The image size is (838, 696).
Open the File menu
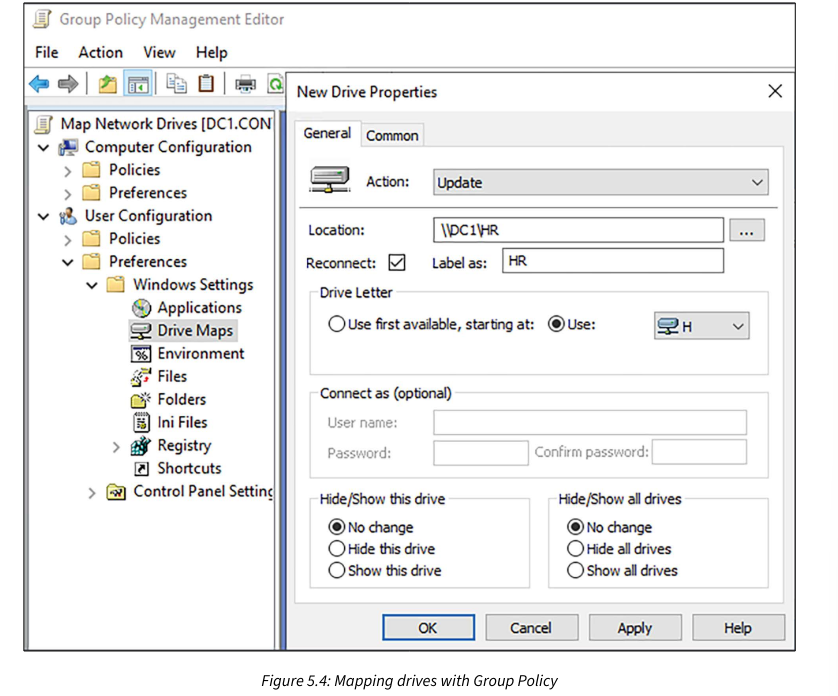pyautogui.click(x=46, y=52)
